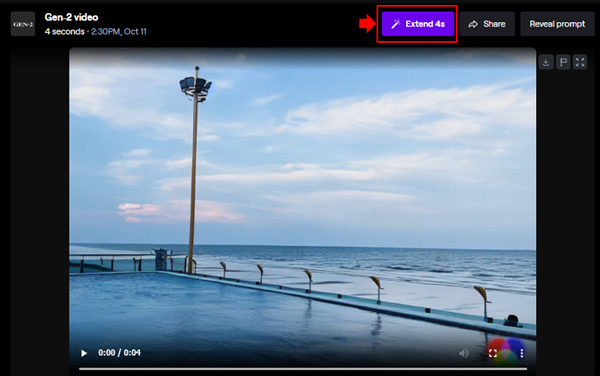Click Reveal prompt button
Screen dimensions: 600x376
(x=557, y=24)
